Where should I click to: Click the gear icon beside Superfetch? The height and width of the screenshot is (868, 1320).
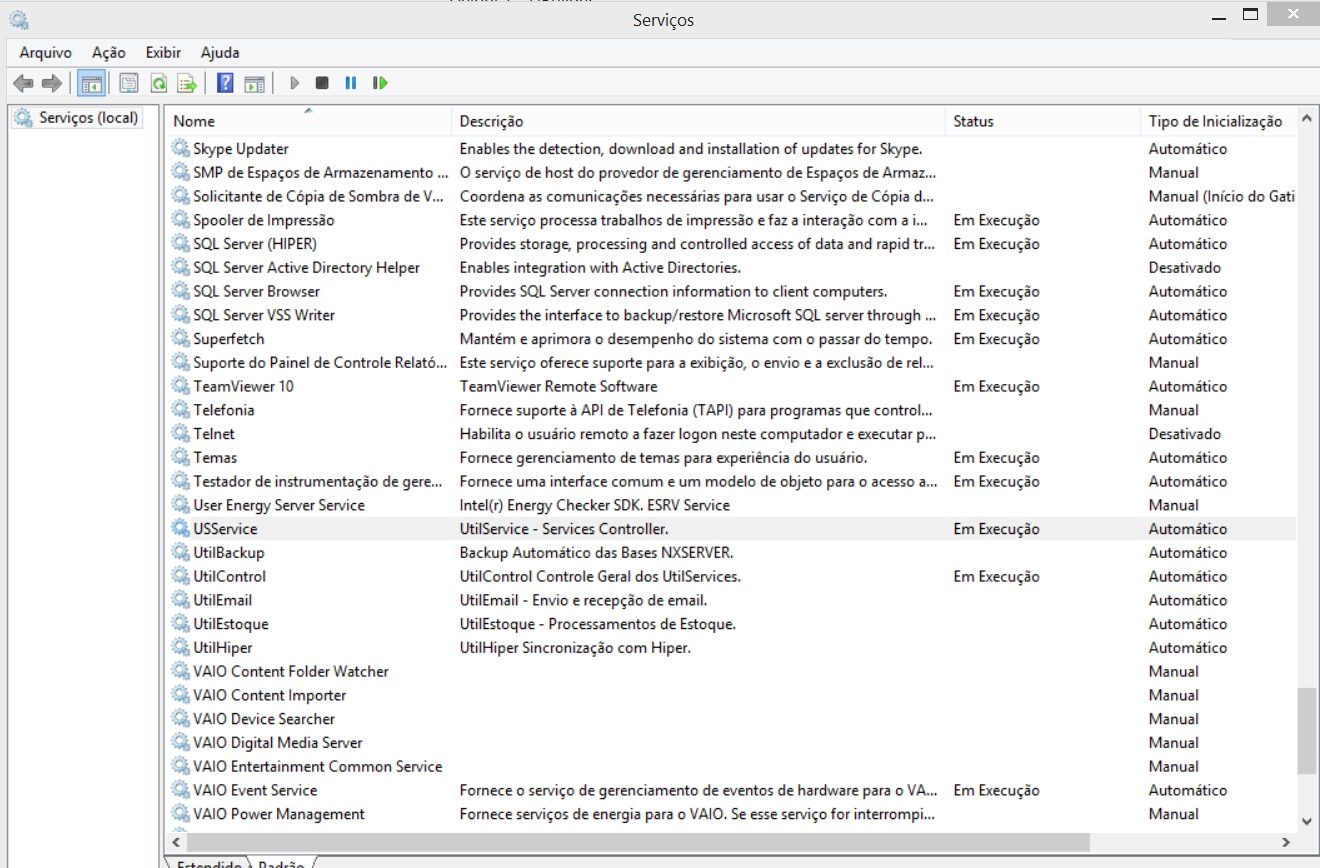(x=180, y=339)
